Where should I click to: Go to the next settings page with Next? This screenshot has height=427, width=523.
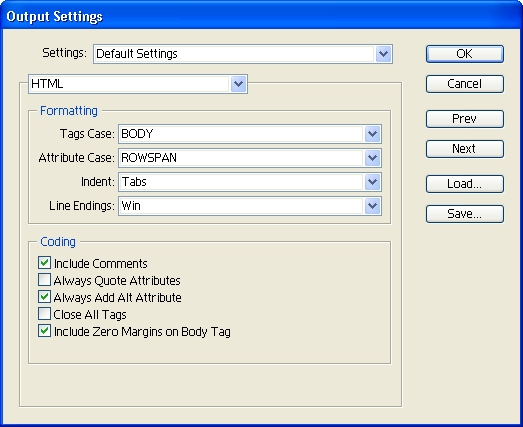pyautogui.click(x=465, y=149)
